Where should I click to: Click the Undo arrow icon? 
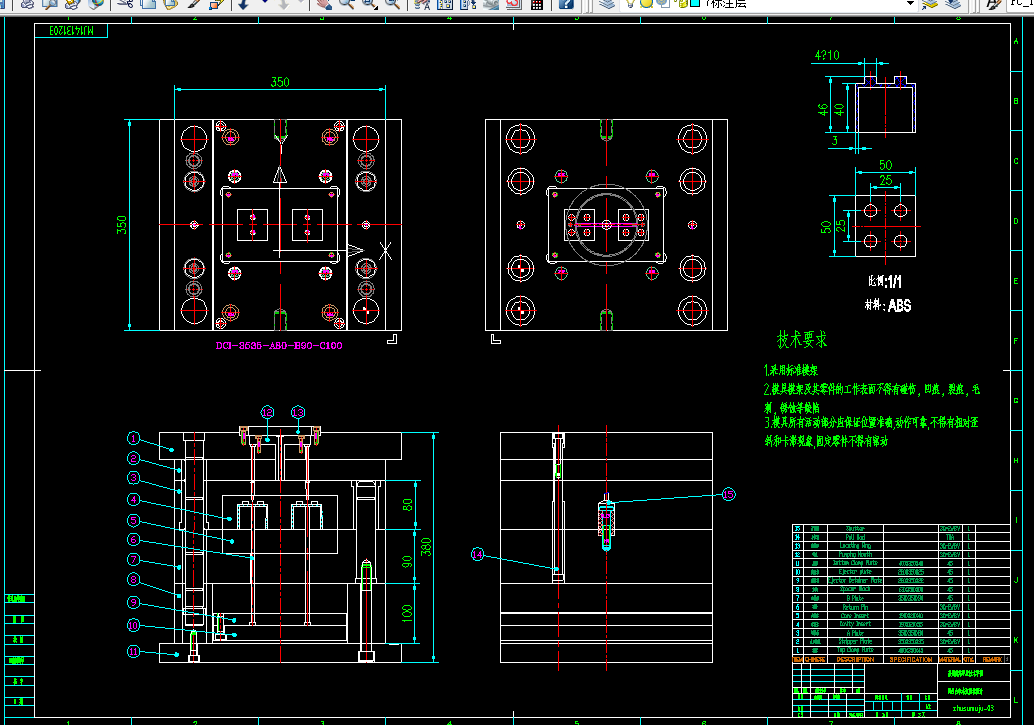pos(243,4)
